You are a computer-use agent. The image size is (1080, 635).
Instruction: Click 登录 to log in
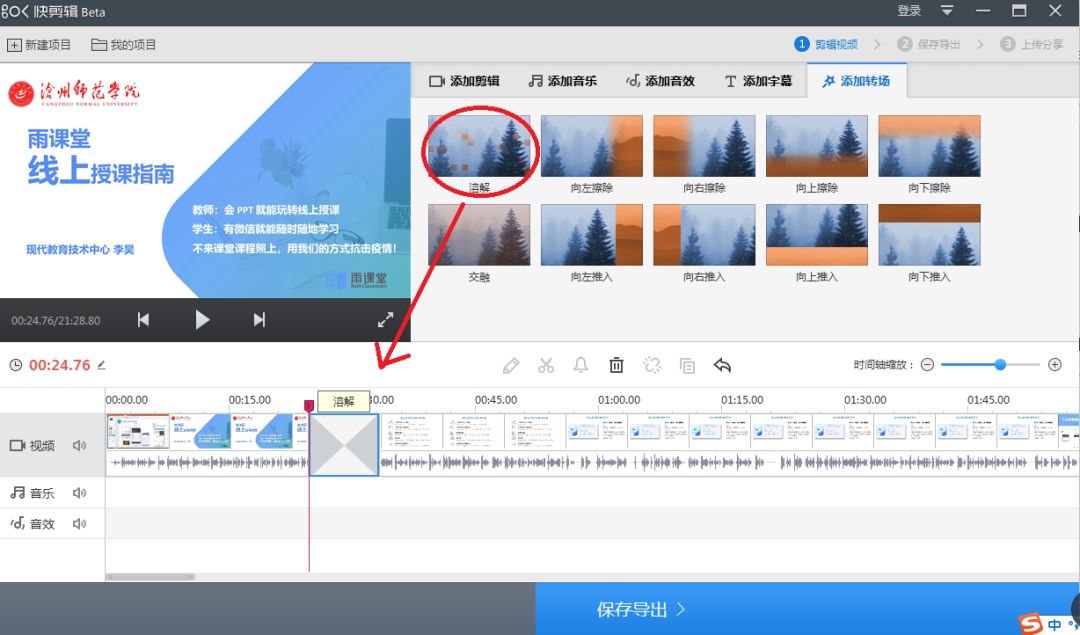pos(909,10)
